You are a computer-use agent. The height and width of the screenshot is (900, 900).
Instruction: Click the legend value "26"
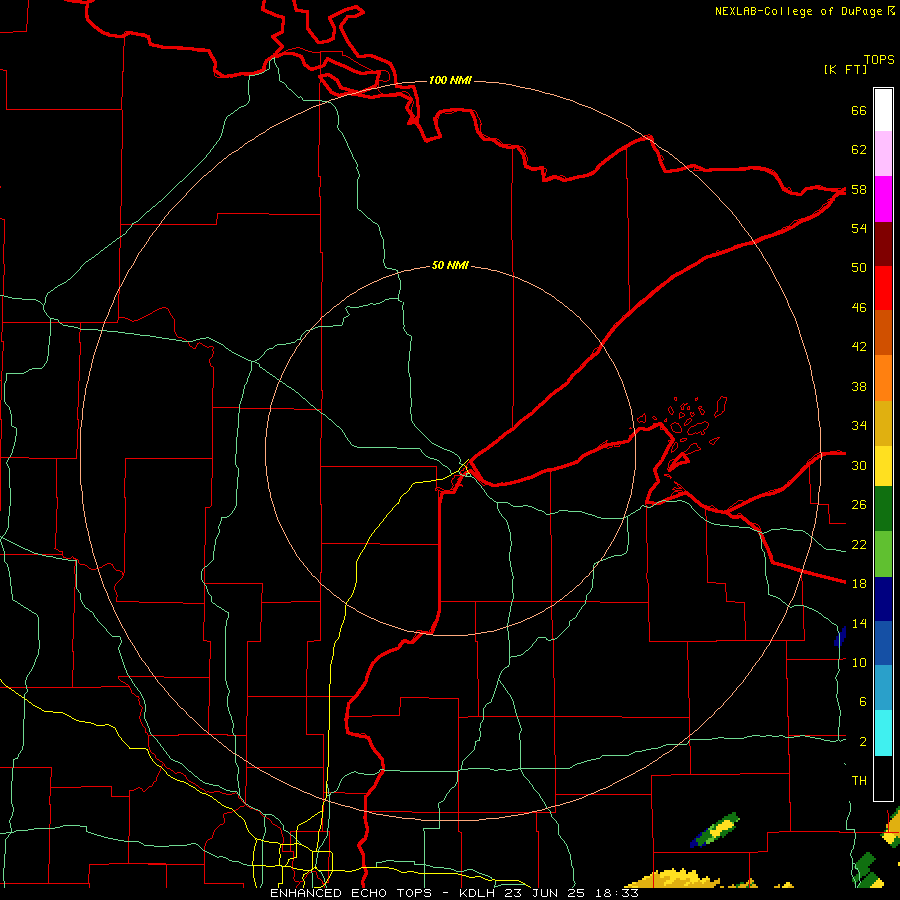859,505
